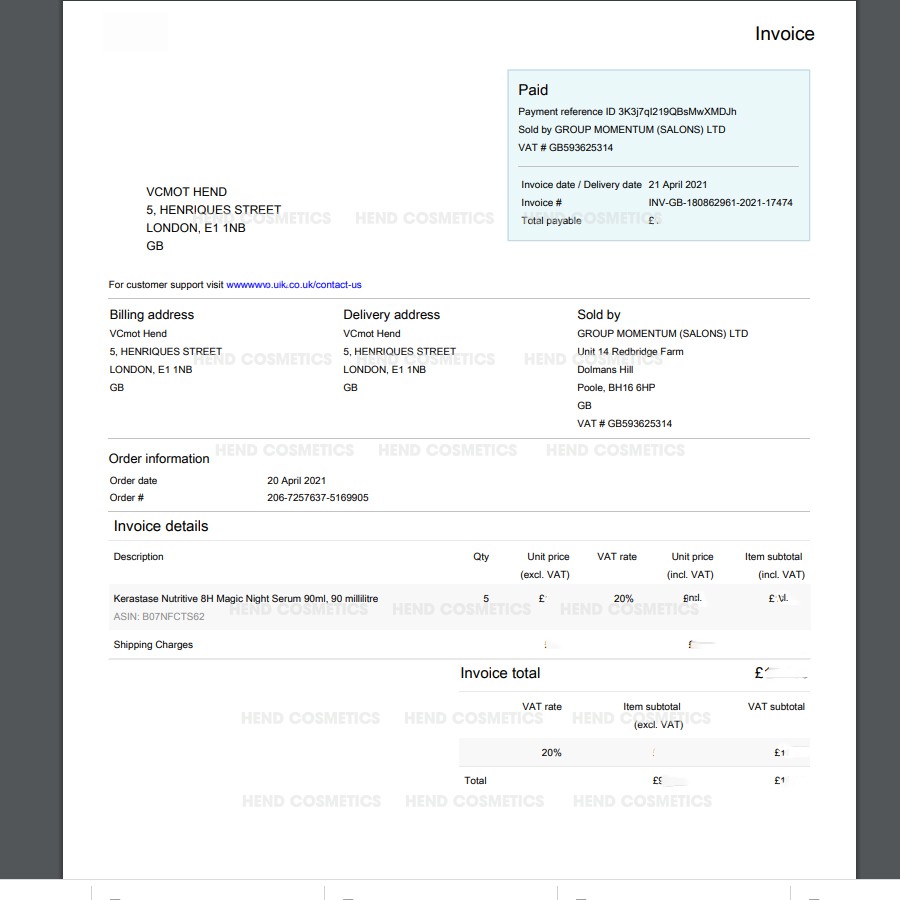900x900 pixels.
Task: Click invoice number INV-GB-180862961-2021-17474
Action: [x=720, y=203]
